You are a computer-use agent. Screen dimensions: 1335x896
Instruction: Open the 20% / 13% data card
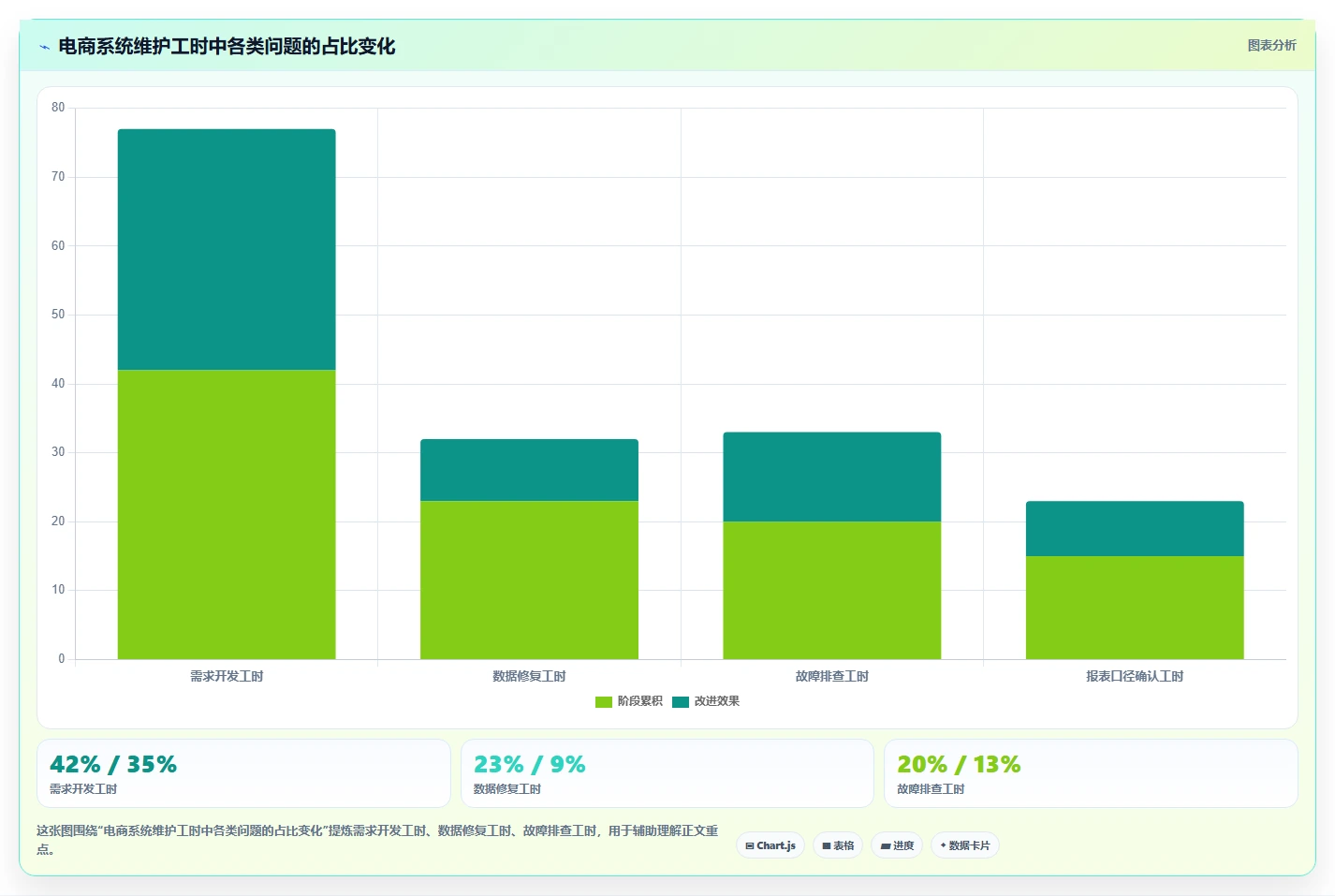1091,773
